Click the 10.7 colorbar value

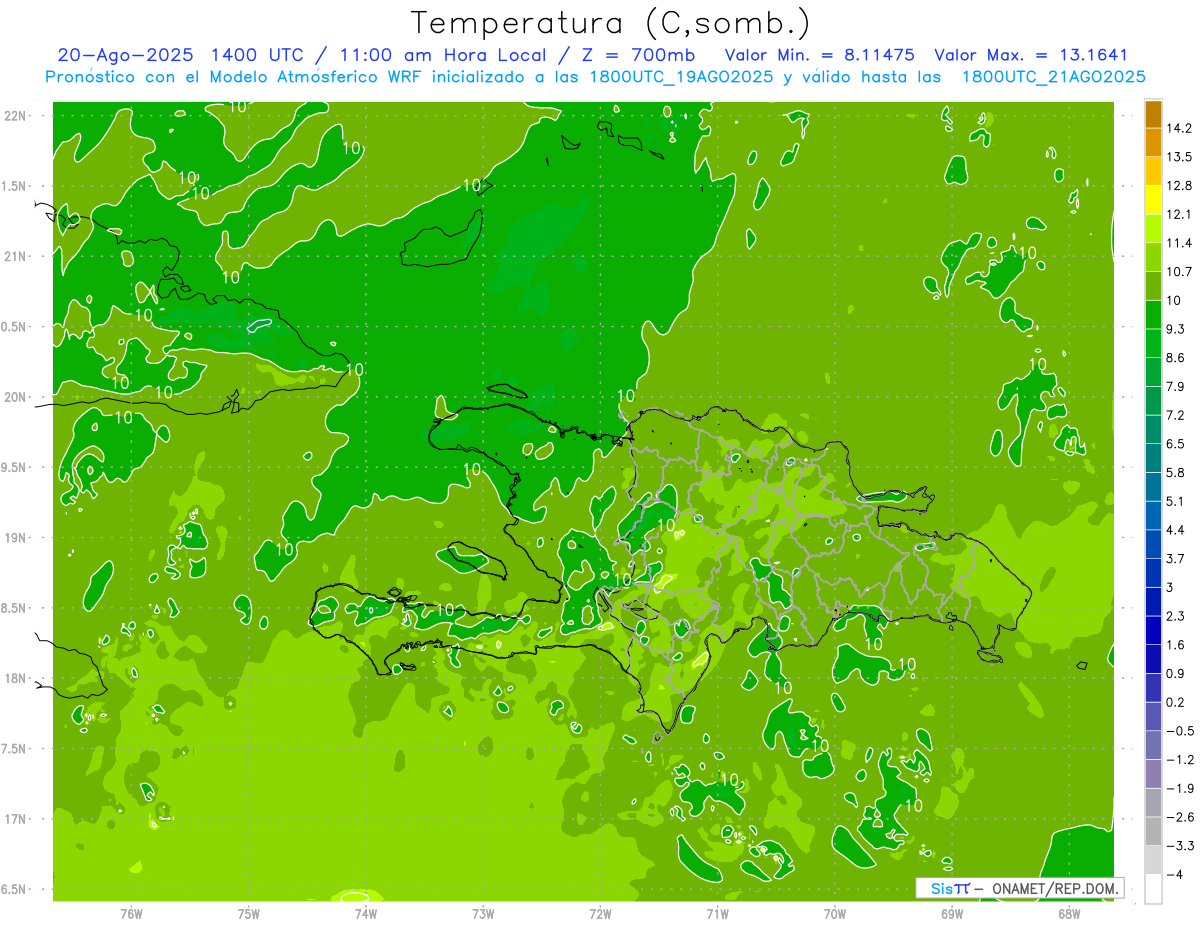(1179, 272)
